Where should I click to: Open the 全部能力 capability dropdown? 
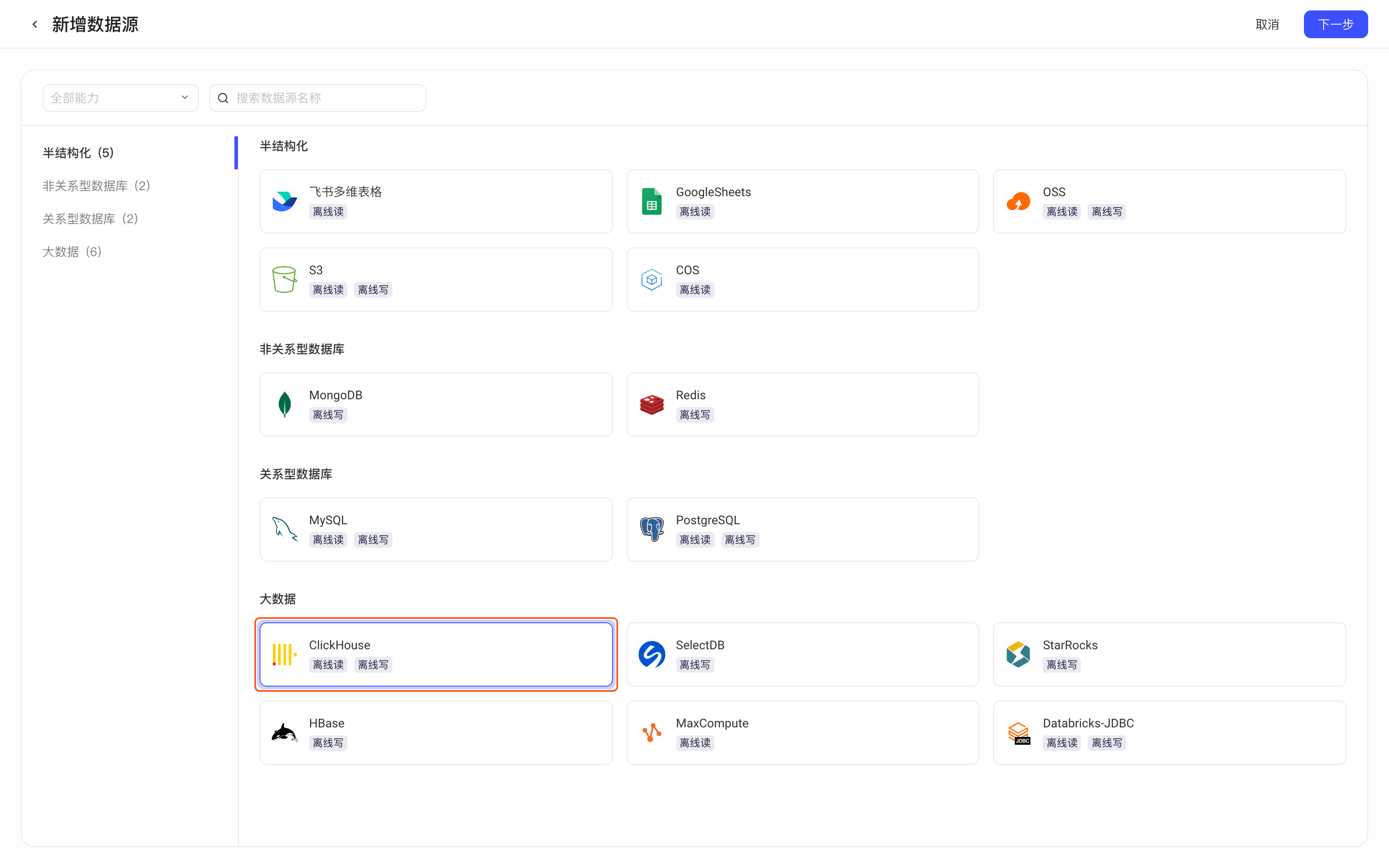pos(121,98)
